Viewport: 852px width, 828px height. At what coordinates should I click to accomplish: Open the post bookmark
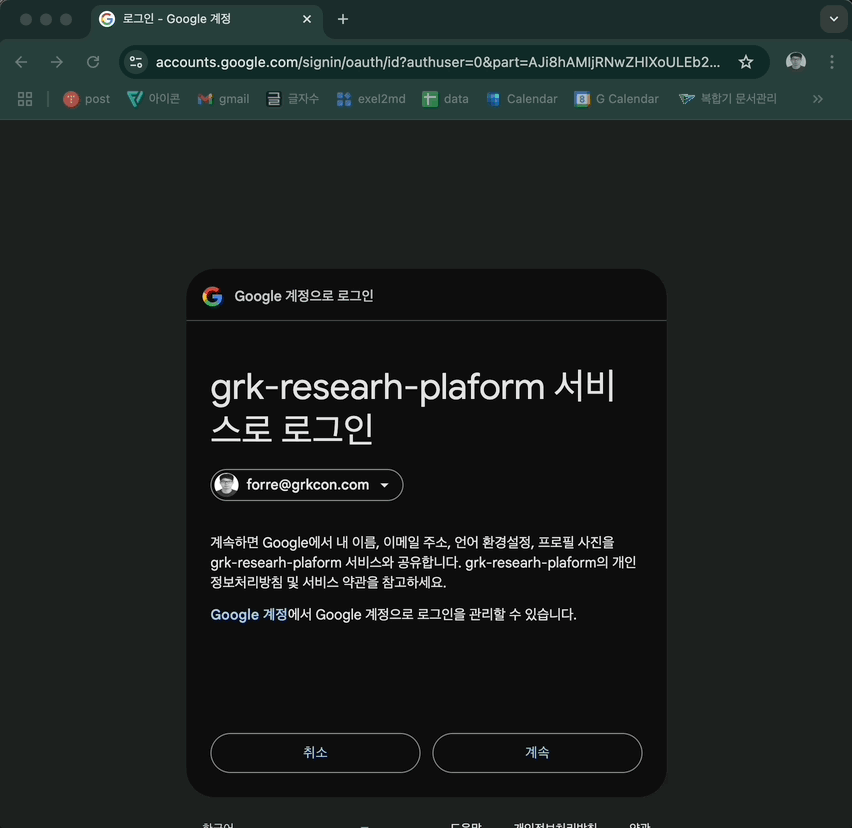pyautogui.click(x=86, y=99)
